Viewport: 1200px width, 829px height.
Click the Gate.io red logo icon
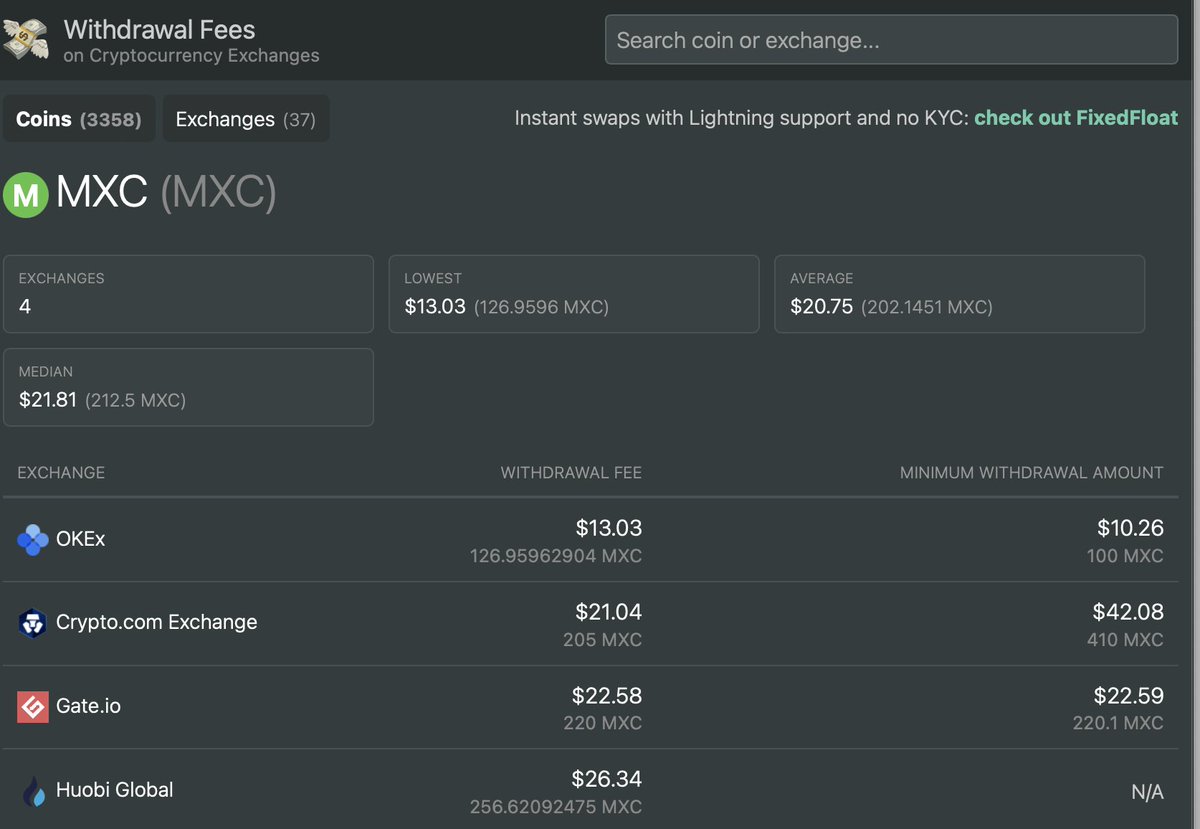(32, 707)
